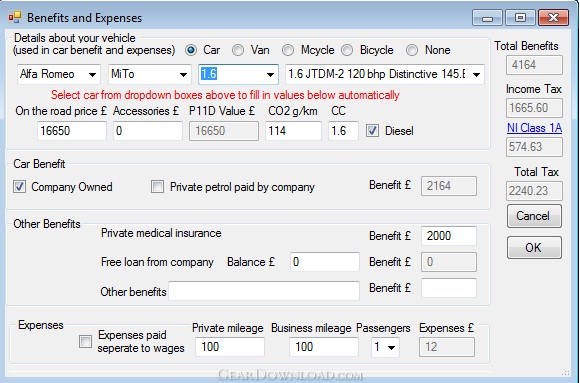
Task: Enable Private petrol paid by company
Action: click(157, 187)
